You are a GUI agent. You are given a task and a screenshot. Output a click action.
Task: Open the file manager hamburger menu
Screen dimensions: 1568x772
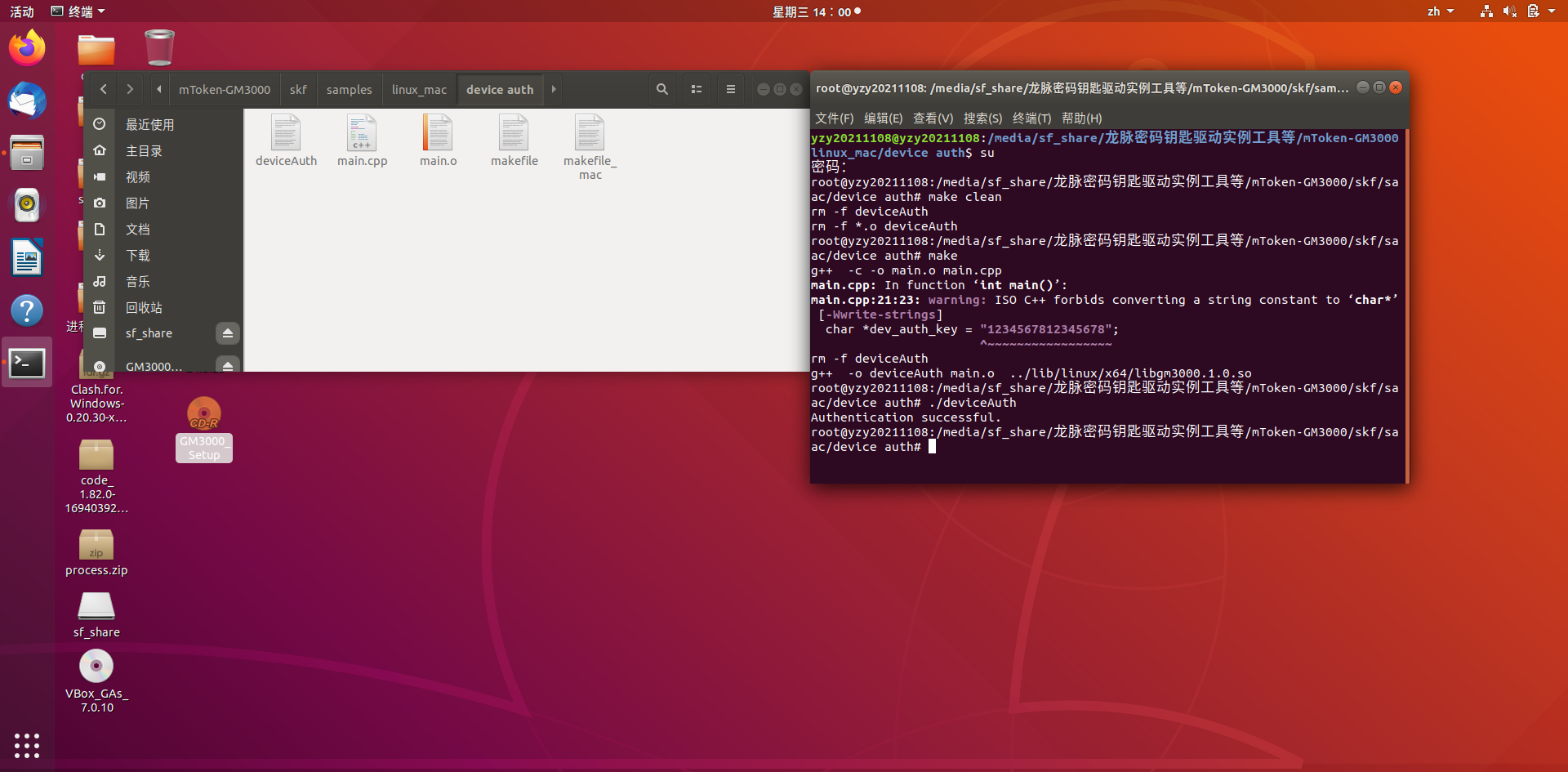731,89
